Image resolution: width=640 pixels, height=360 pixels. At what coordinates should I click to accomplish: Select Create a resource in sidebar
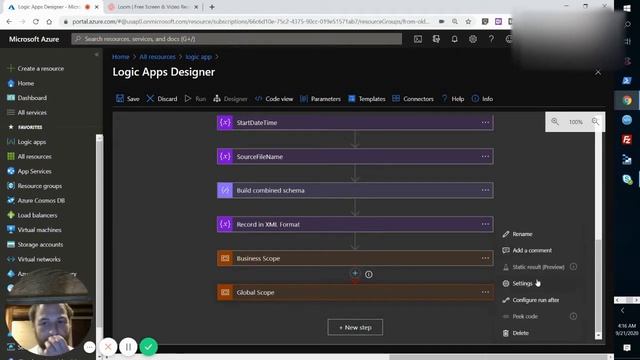(x=36, y=69)
